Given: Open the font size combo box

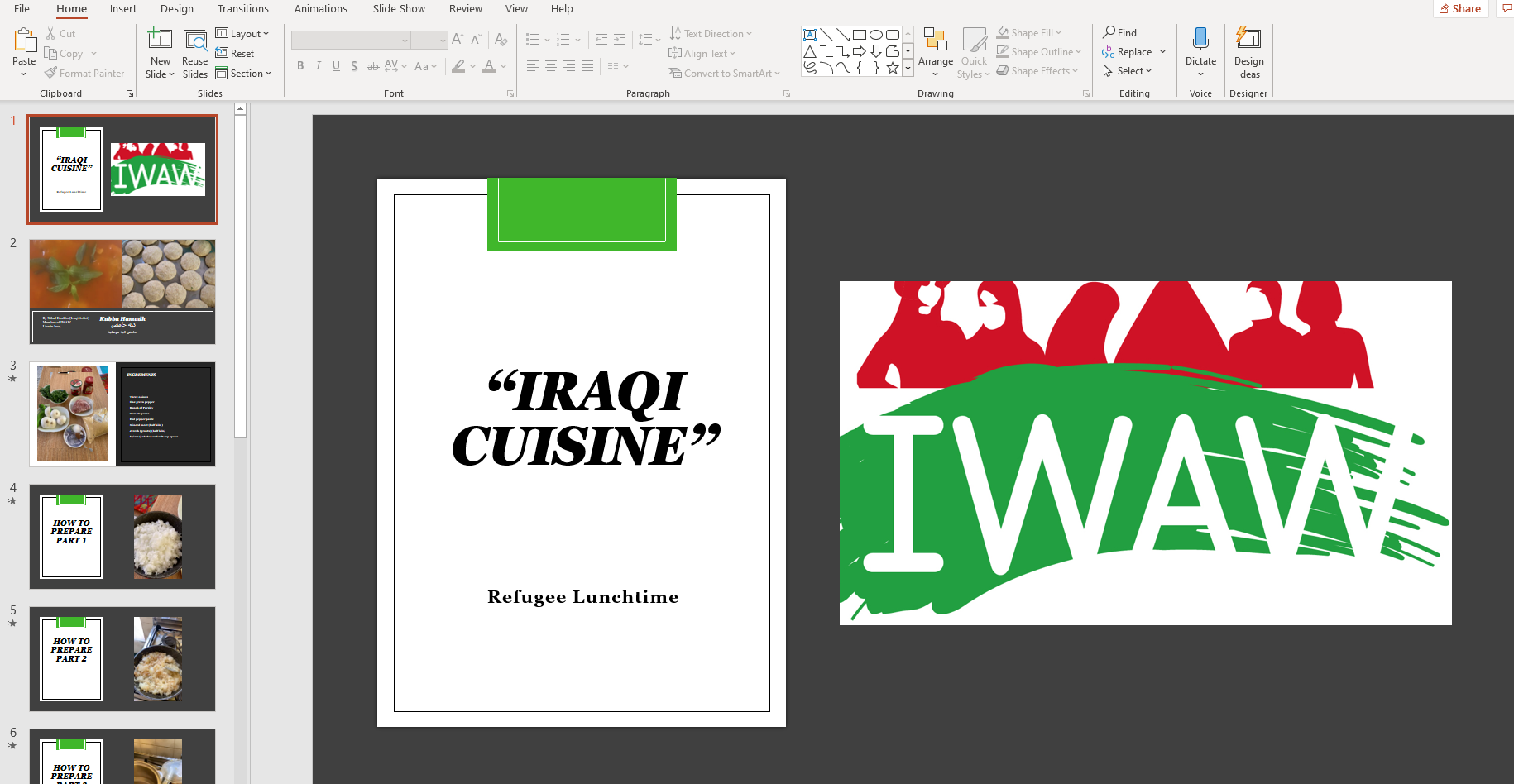Looking at the screenshot, I should 429,40.
